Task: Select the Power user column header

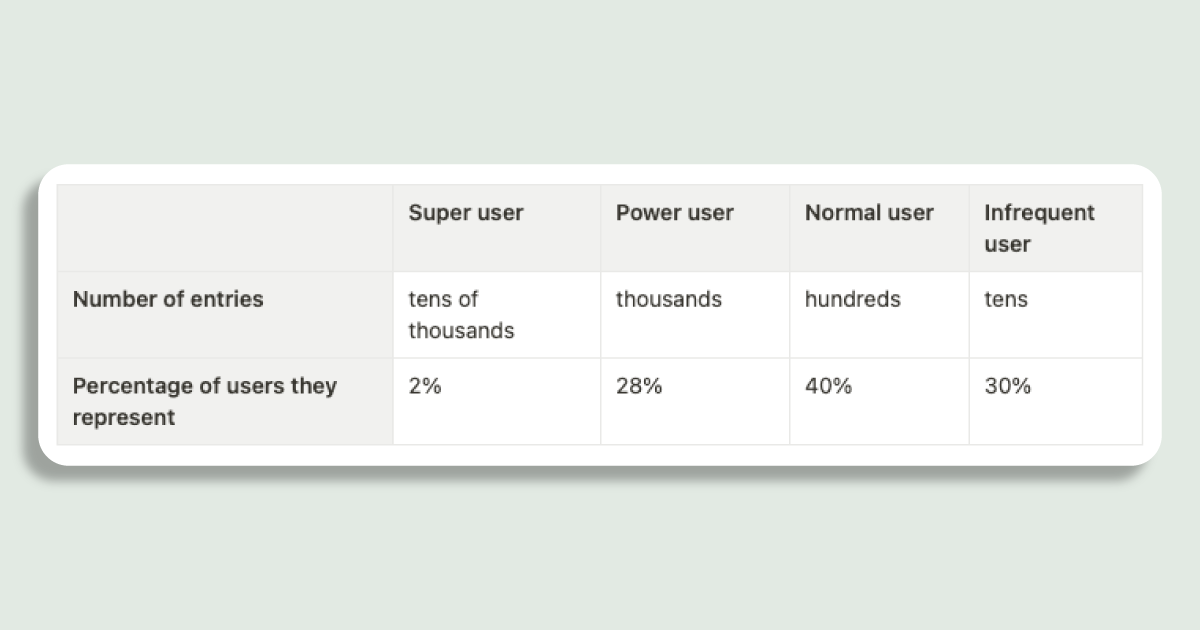Action: pos(674,213)
